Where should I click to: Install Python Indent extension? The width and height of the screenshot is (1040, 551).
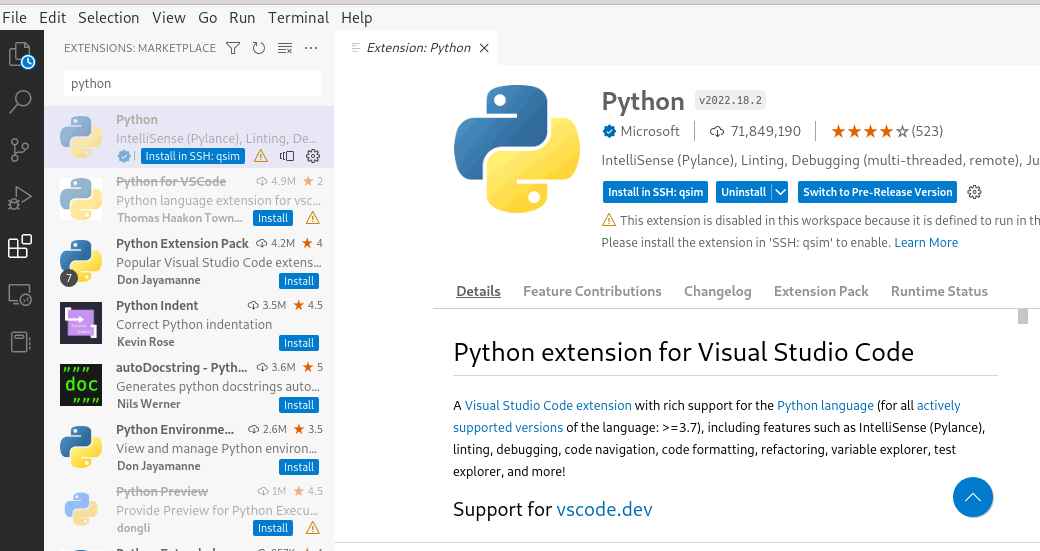[x=298, y=343]
